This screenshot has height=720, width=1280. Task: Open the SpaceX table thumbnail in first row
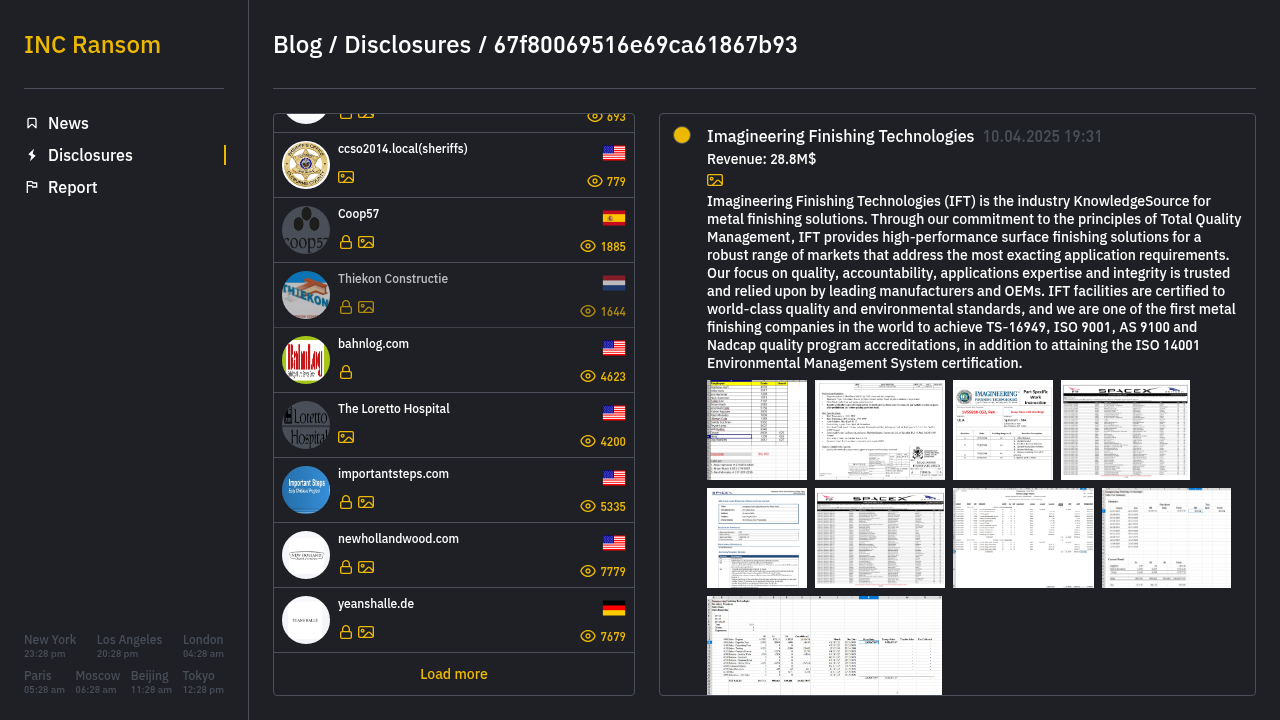pyautogui.click(x=1125, y=430)
